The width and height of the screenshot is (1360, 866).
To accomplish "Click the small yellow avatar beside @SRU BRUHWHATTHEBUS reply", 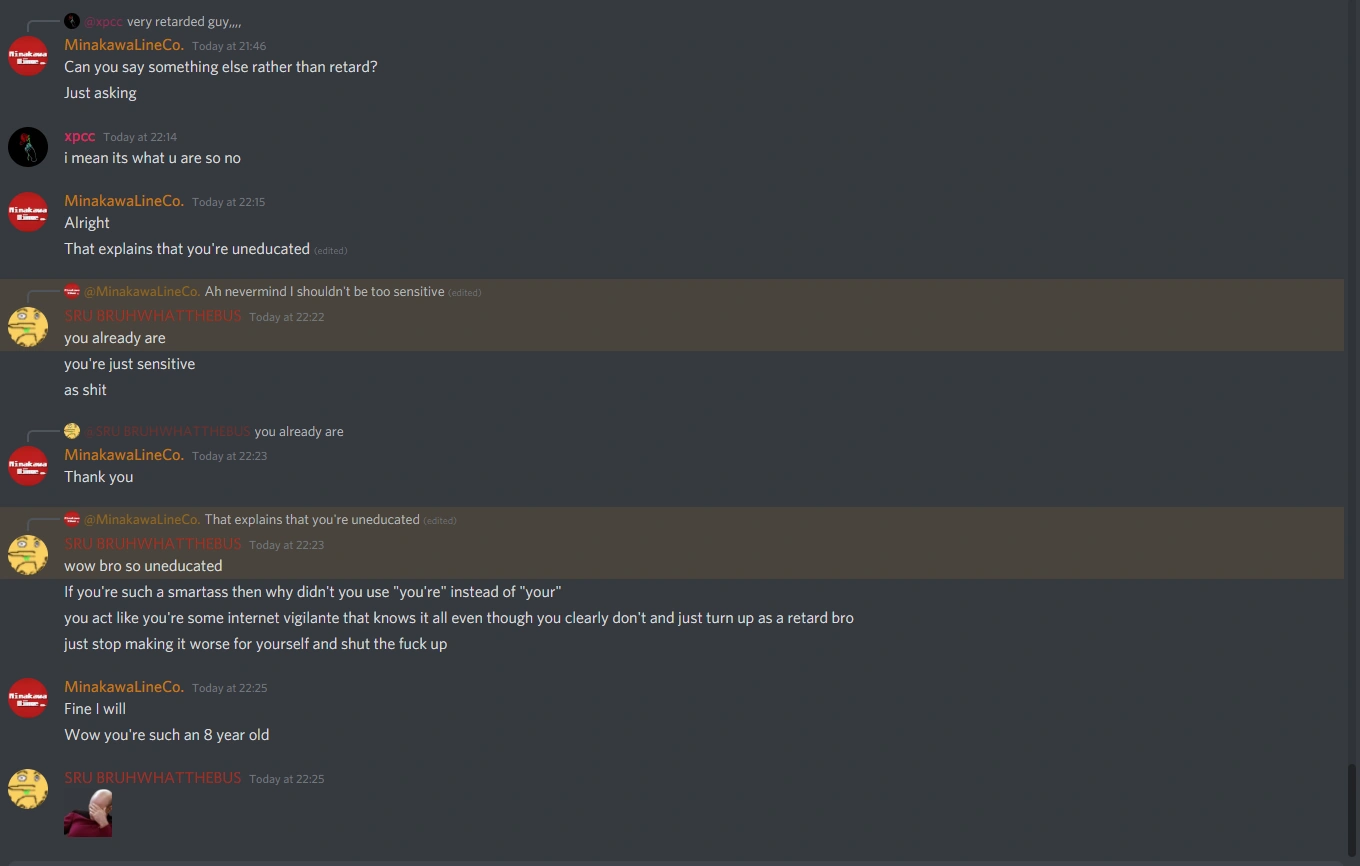I will pyautogui.click(x=71, y=431).
